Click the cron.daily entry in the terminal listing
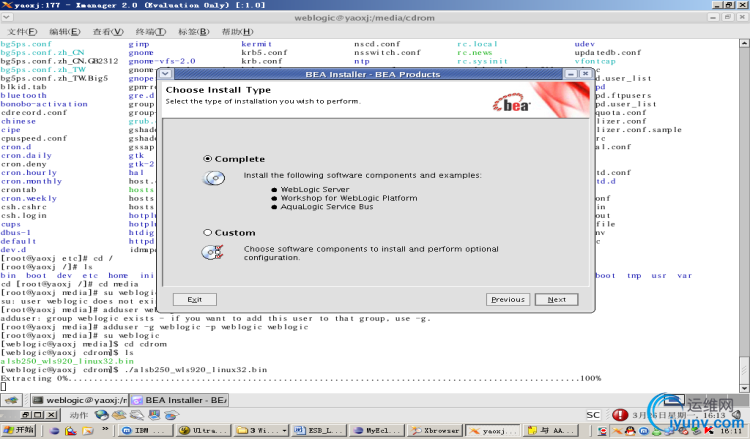 [x=26, y=155]
